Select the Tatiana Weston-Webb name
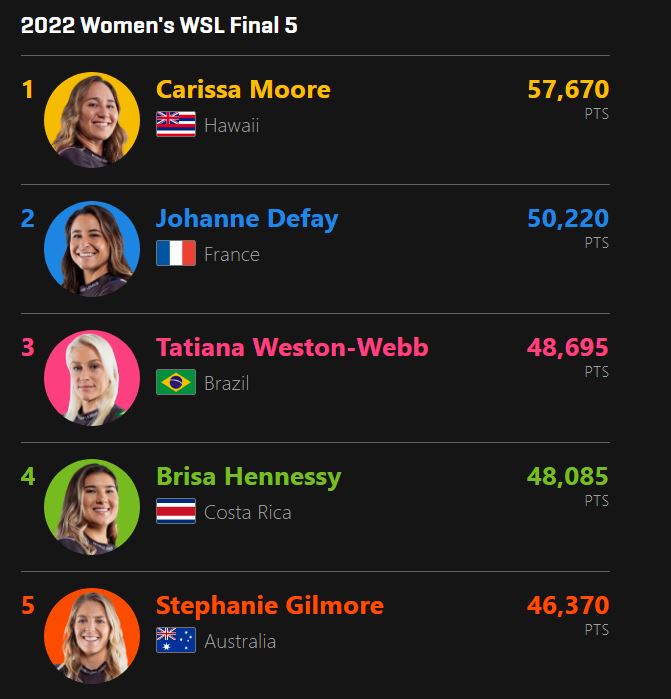The image size is (671, 699). point(292,348)
